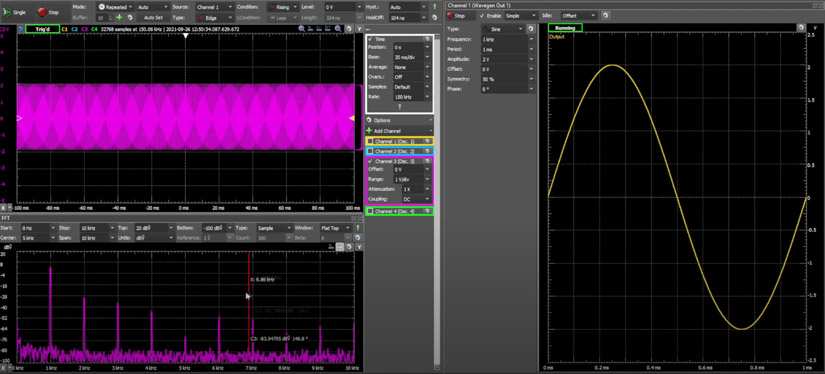The image size is (825, 374).
Task: Open the Channel 3 Offset dropdown
Action: [411, 169]
